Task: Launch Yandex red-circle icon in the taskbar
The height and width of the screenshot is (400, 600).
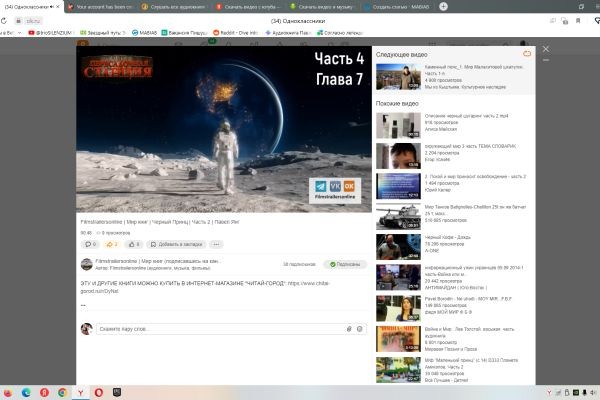Action: 44,393
